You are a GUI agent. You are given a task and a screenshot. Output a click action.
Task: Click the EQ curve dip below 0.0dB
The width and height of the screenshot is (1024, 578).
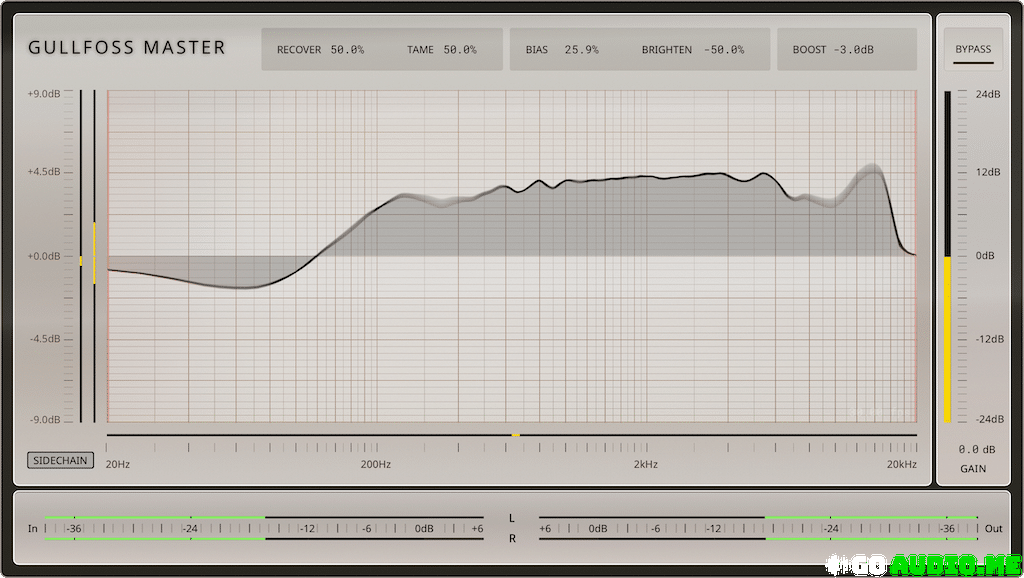240,287
